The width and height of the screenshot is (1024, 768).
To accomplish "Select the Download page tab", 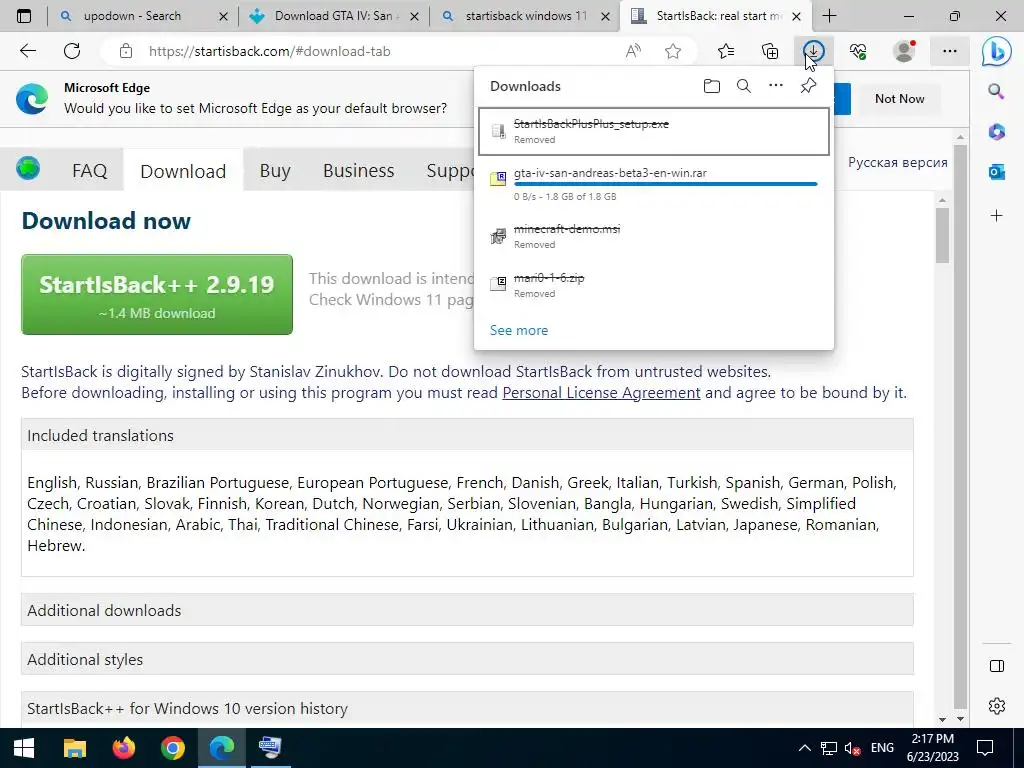I will [183, 171].
